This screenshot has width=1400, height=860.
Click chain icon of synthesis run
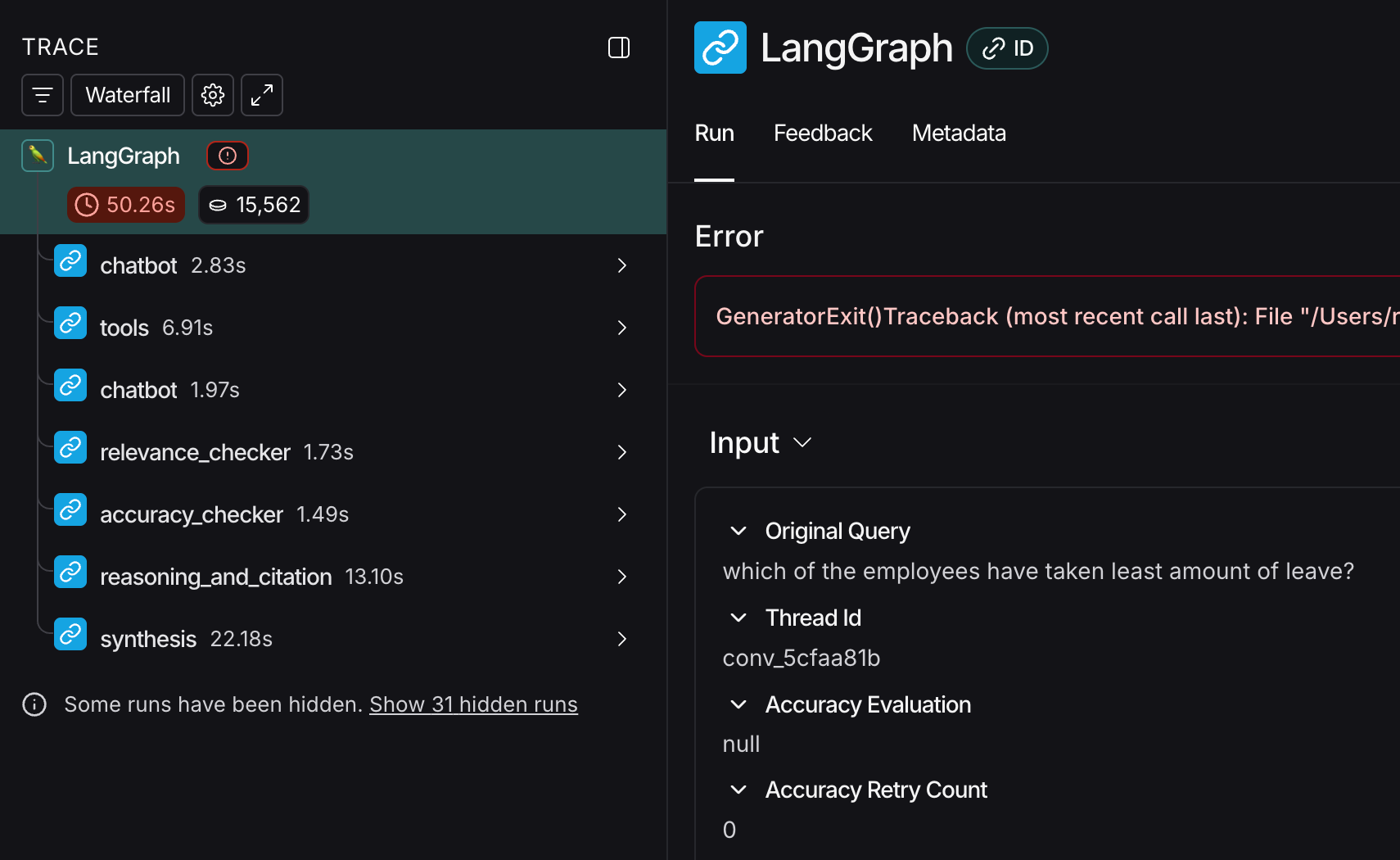click(70, 635)
